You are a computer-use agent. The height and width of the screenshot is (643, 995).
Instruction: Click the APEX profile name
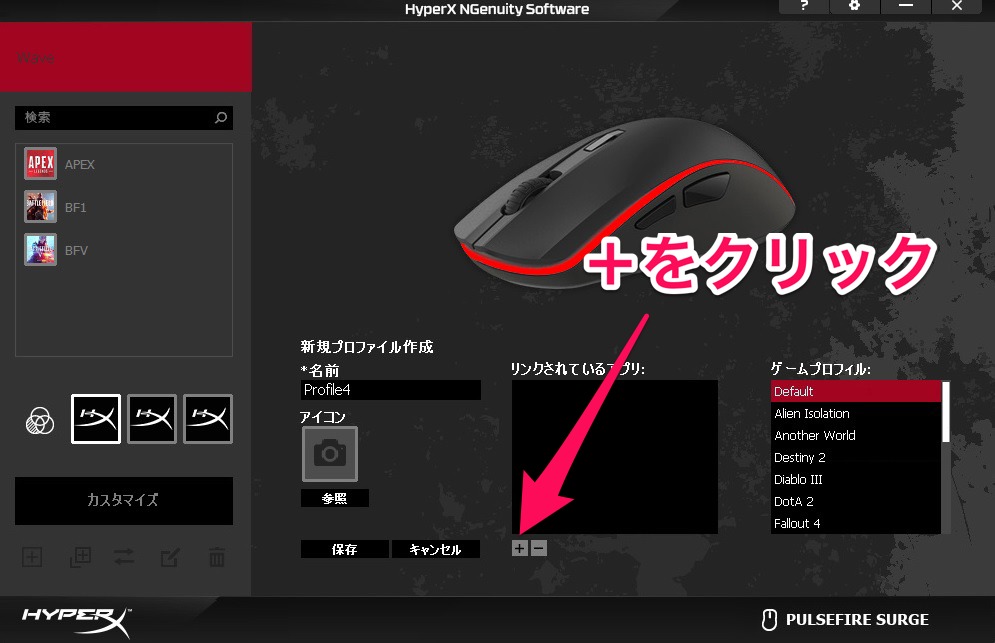pos(79,164)
